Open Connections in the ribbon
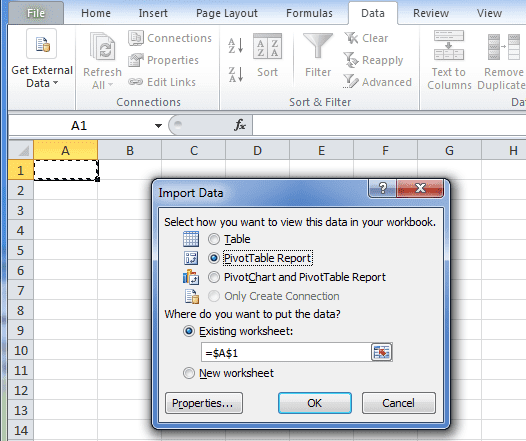Image resolution: width=526 pixels, height=441 pixels. [170, 38]
